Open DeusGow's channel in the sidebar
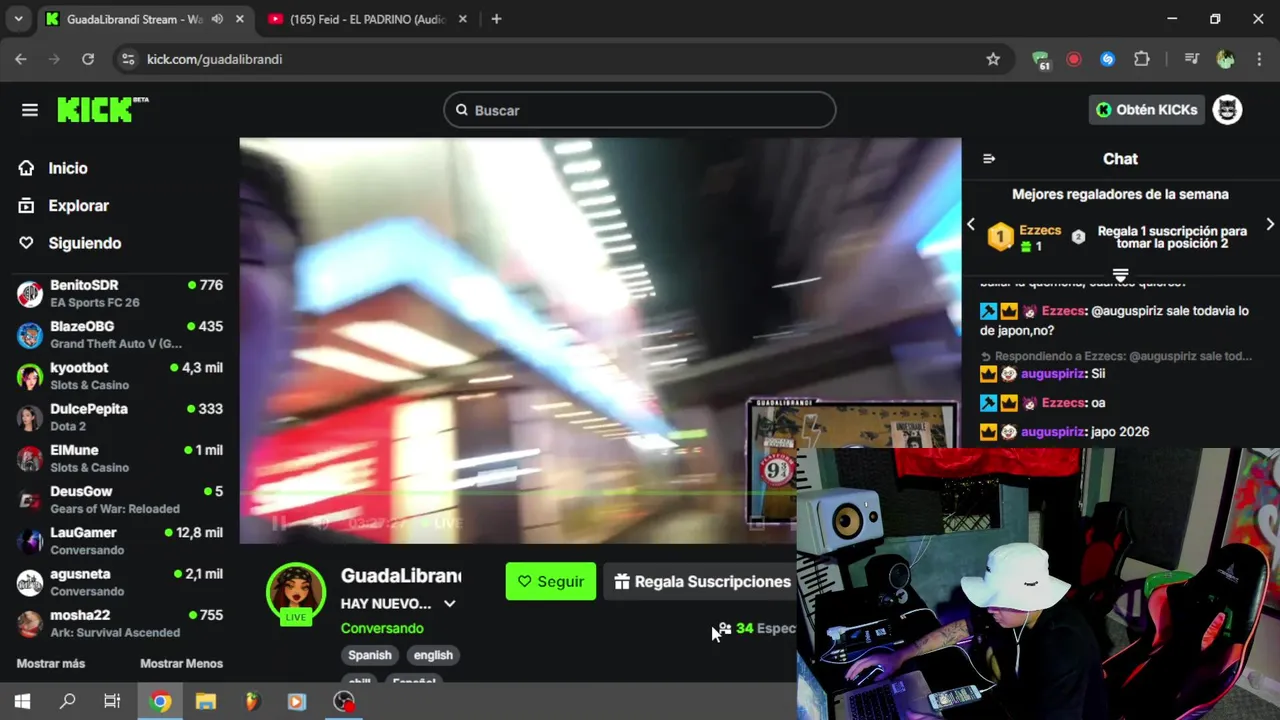 click(120, 499)
